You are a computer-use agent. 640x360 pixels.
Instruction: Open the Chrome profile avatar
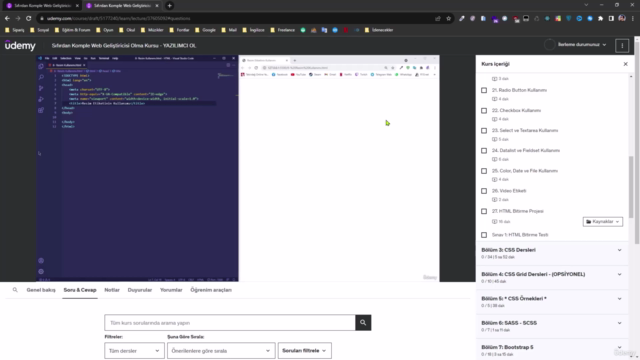coord(622,18)
